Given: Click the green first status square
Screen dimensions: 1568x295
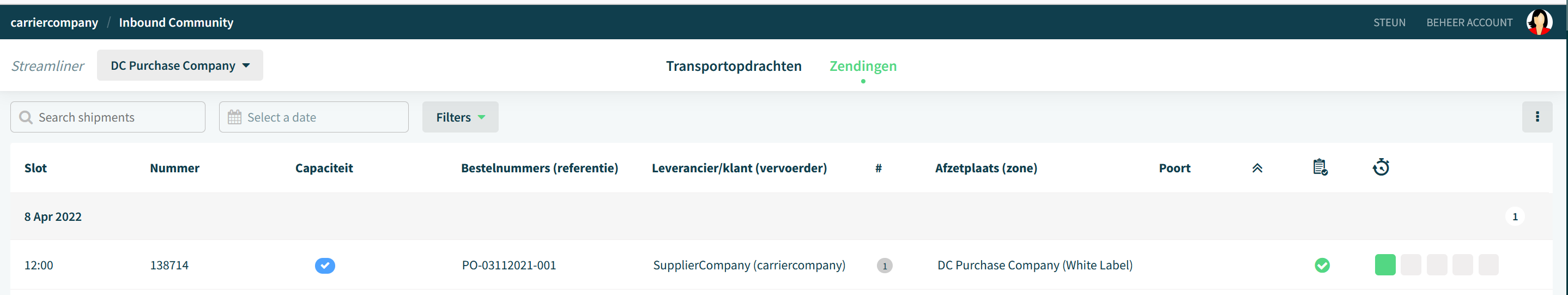Looking at the screenshot, I should 1385,265.
